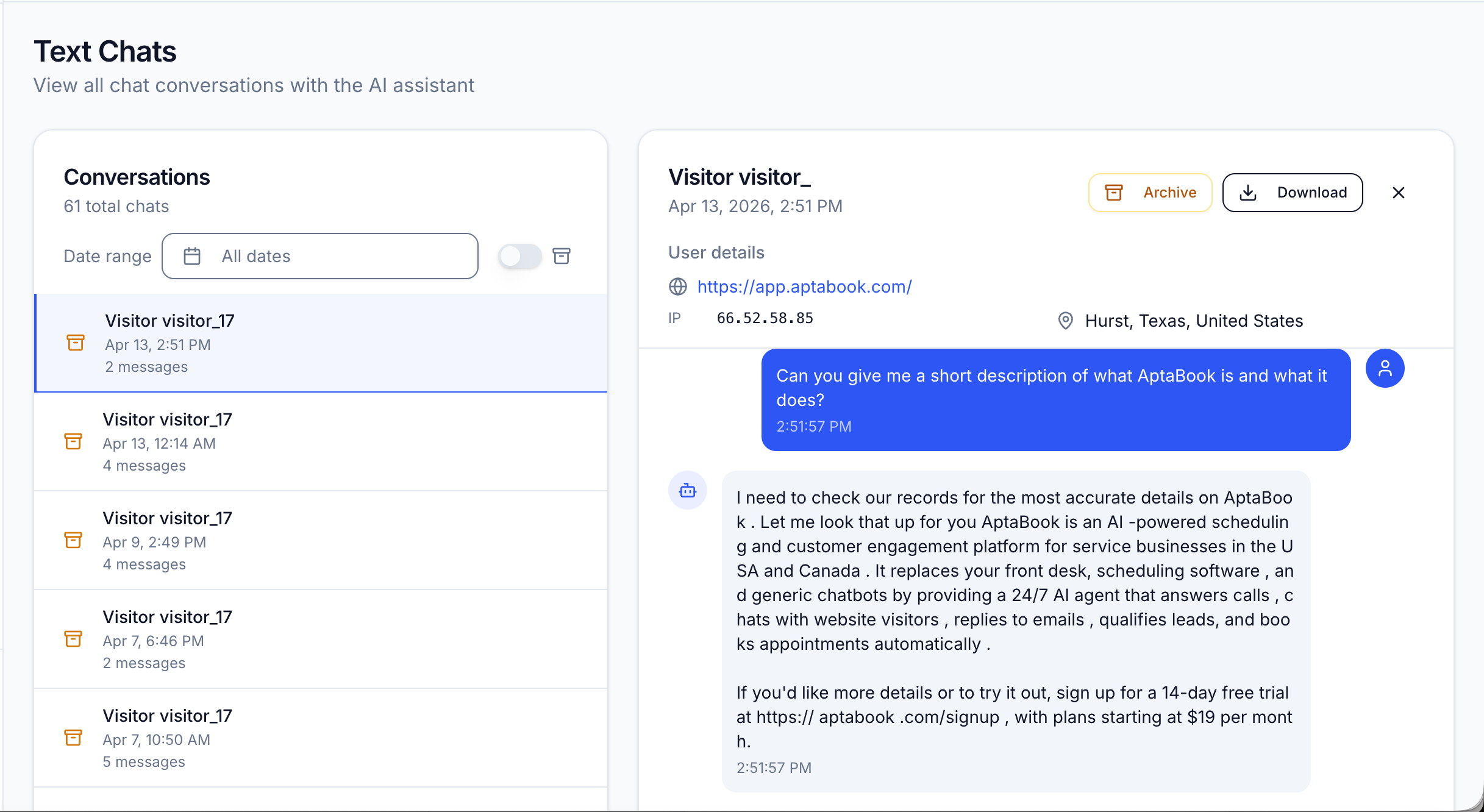Download the current chat transcript
Image resolution: width=1484 pixels, height=812 pixels.
point(1293,193)
